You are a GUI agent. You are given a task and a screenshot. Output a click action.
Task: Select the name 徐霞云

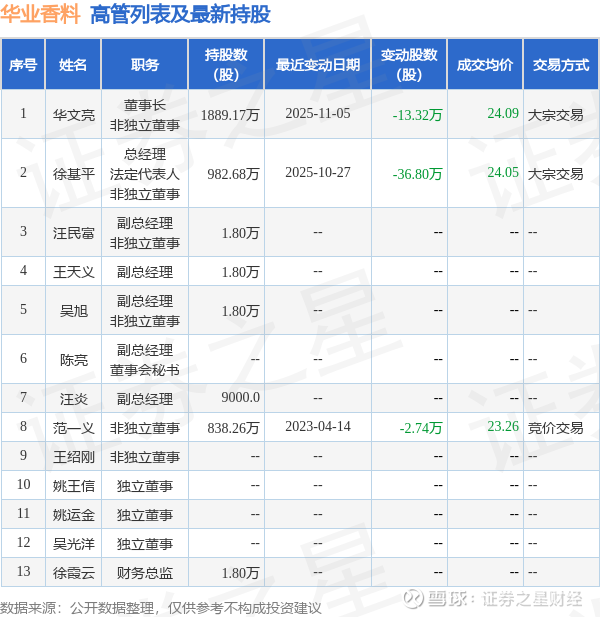coord(74,573)
